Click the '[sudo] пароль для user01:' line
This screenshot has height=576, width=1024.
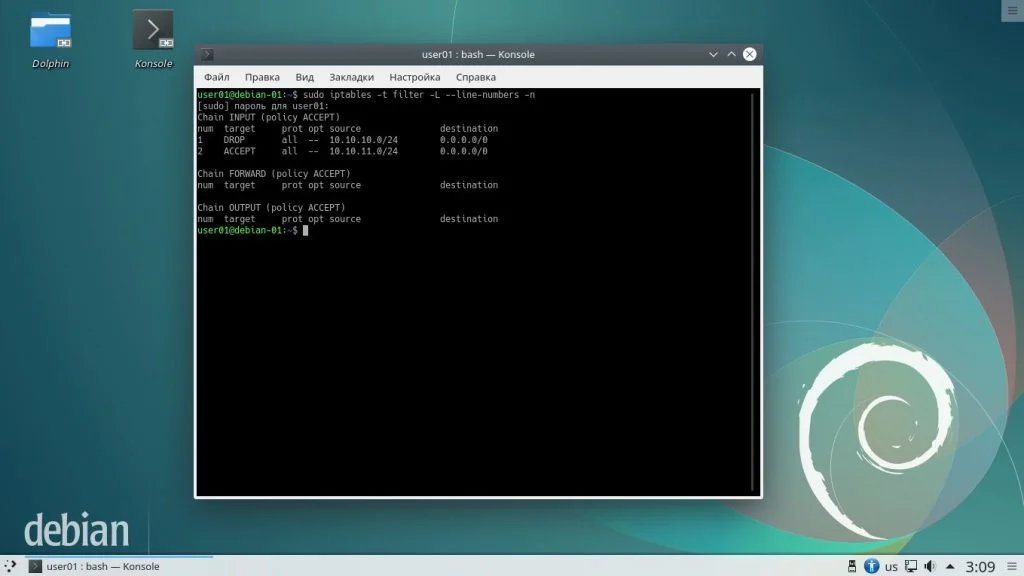[x=263, y=106]
